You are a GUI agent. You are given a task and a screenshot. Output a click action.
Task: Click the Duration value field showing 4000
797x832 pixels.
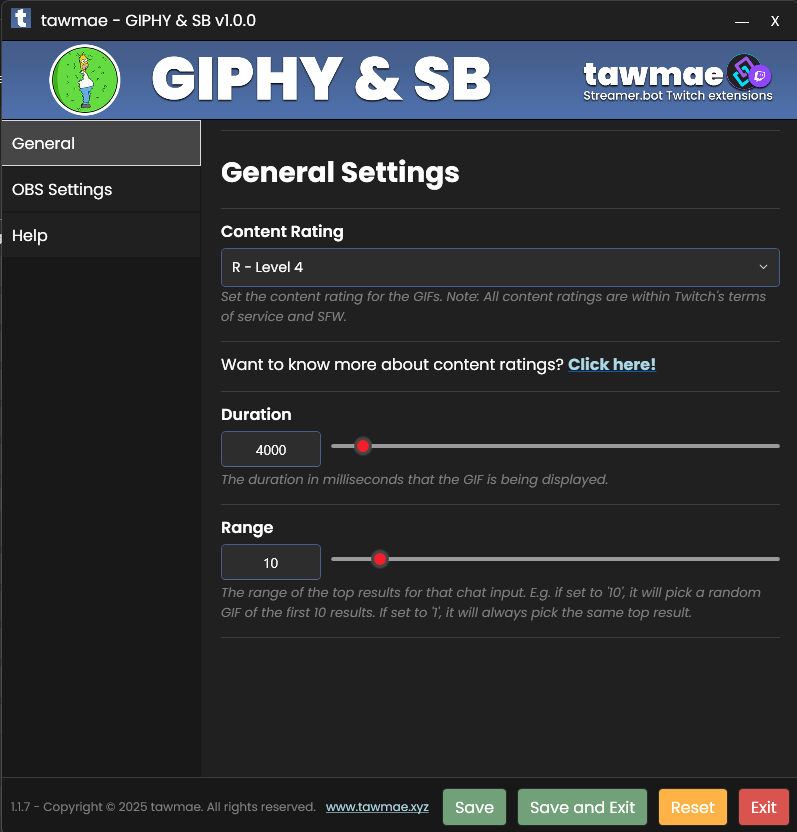pyautogui.click(x=271, y=449)
